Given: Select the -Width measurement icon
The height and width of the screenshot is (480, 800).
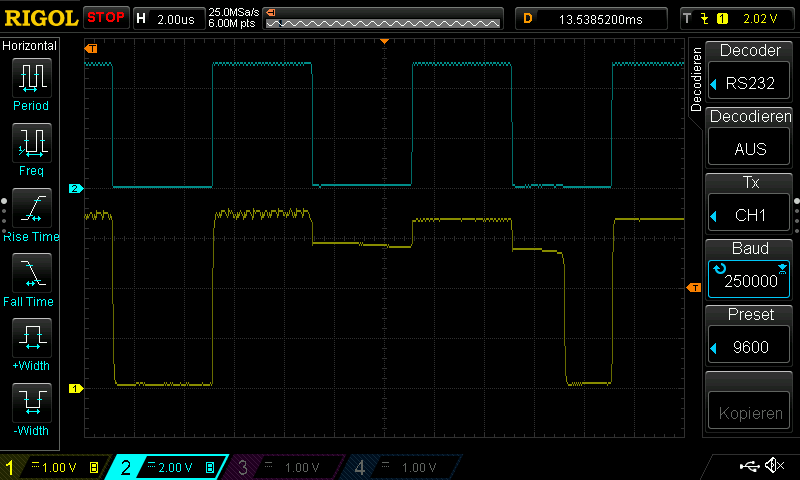Looking at the screenshot, I should [x=31, y=403].
